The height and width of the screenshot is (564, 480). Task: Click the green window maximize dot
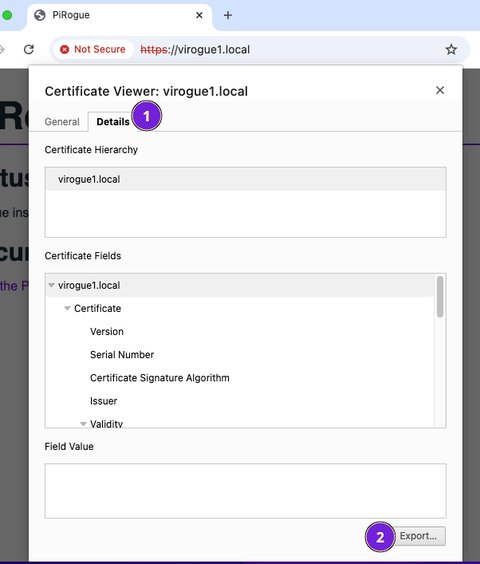[7, 15]
